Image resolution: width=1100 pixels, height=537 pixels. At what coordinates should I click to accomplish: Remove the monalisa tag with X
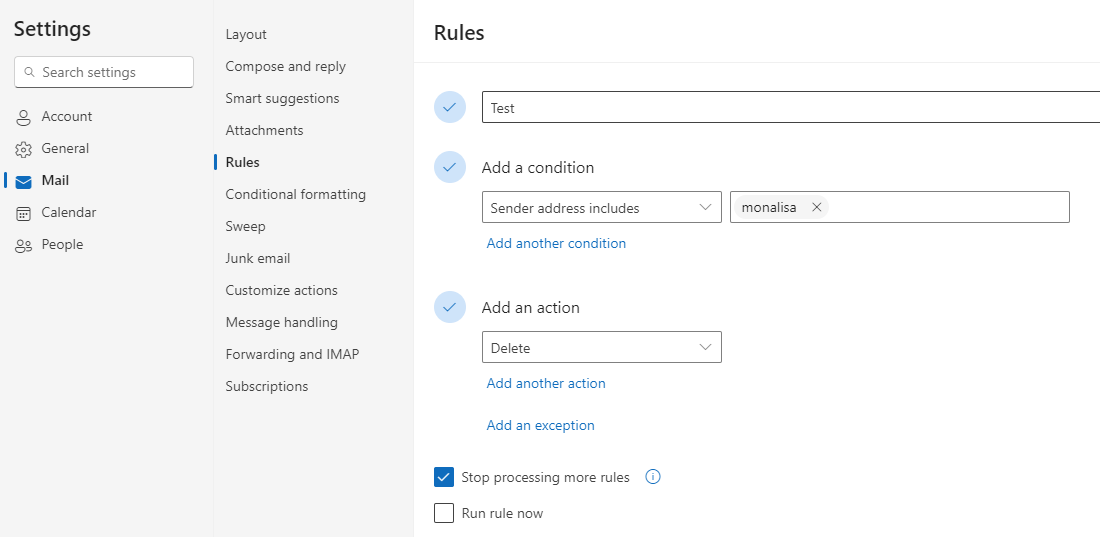[816, 207]
